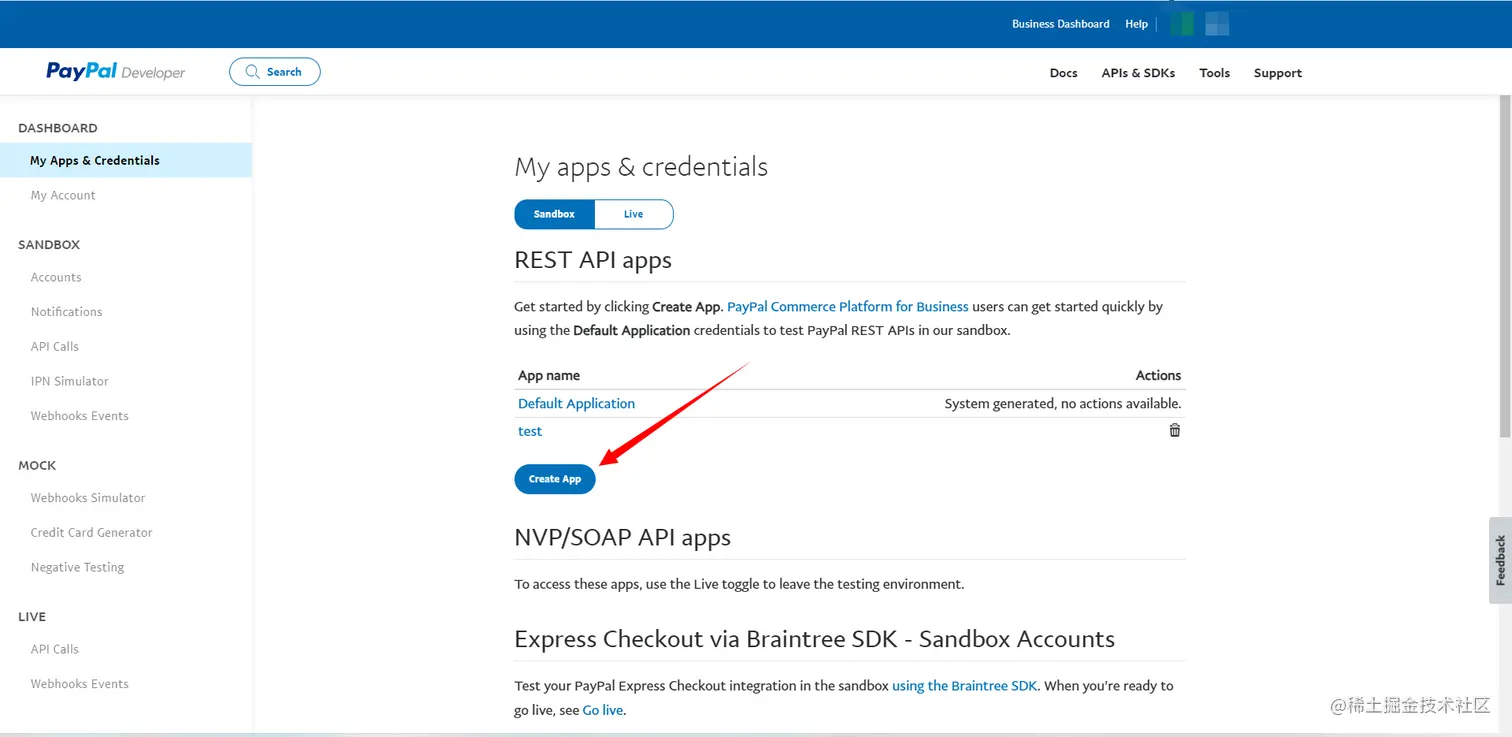Image resolution: width=1512 pixels, height=737 pixels.
Task: Click the PayPal Developer logo
Action: pos(116,72)
